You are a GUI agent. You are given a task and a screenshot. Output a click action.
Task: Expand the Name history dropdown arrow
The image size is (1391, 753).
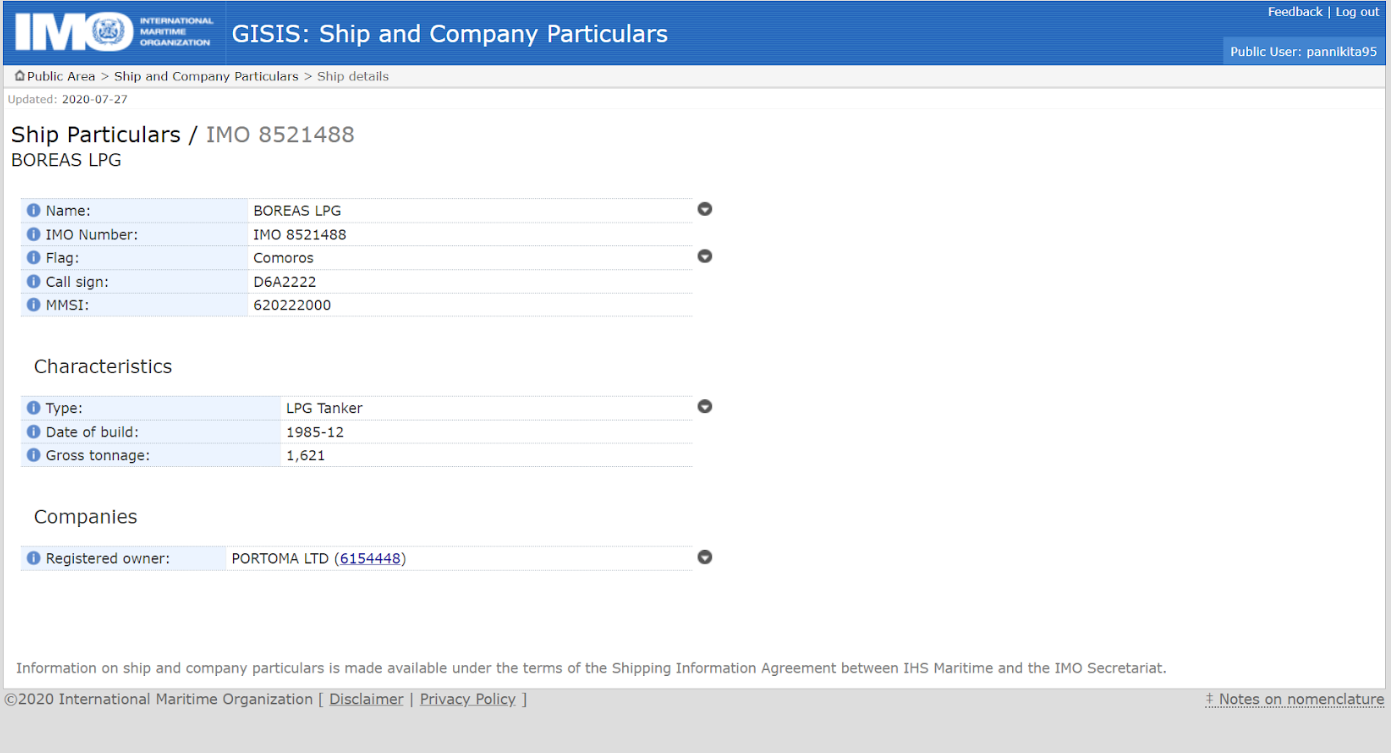click(705, 209)
